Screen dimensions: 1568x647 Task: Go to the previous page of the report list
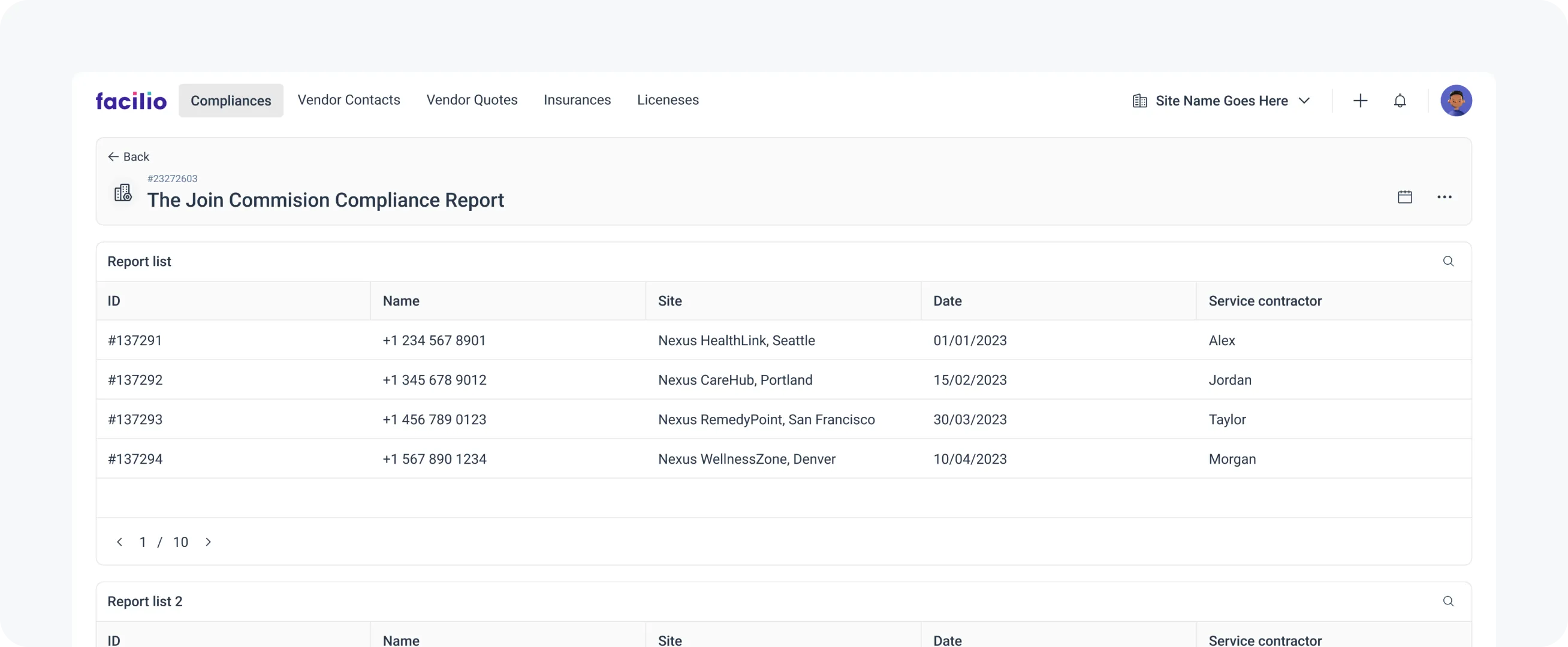(x=120, y=542)
